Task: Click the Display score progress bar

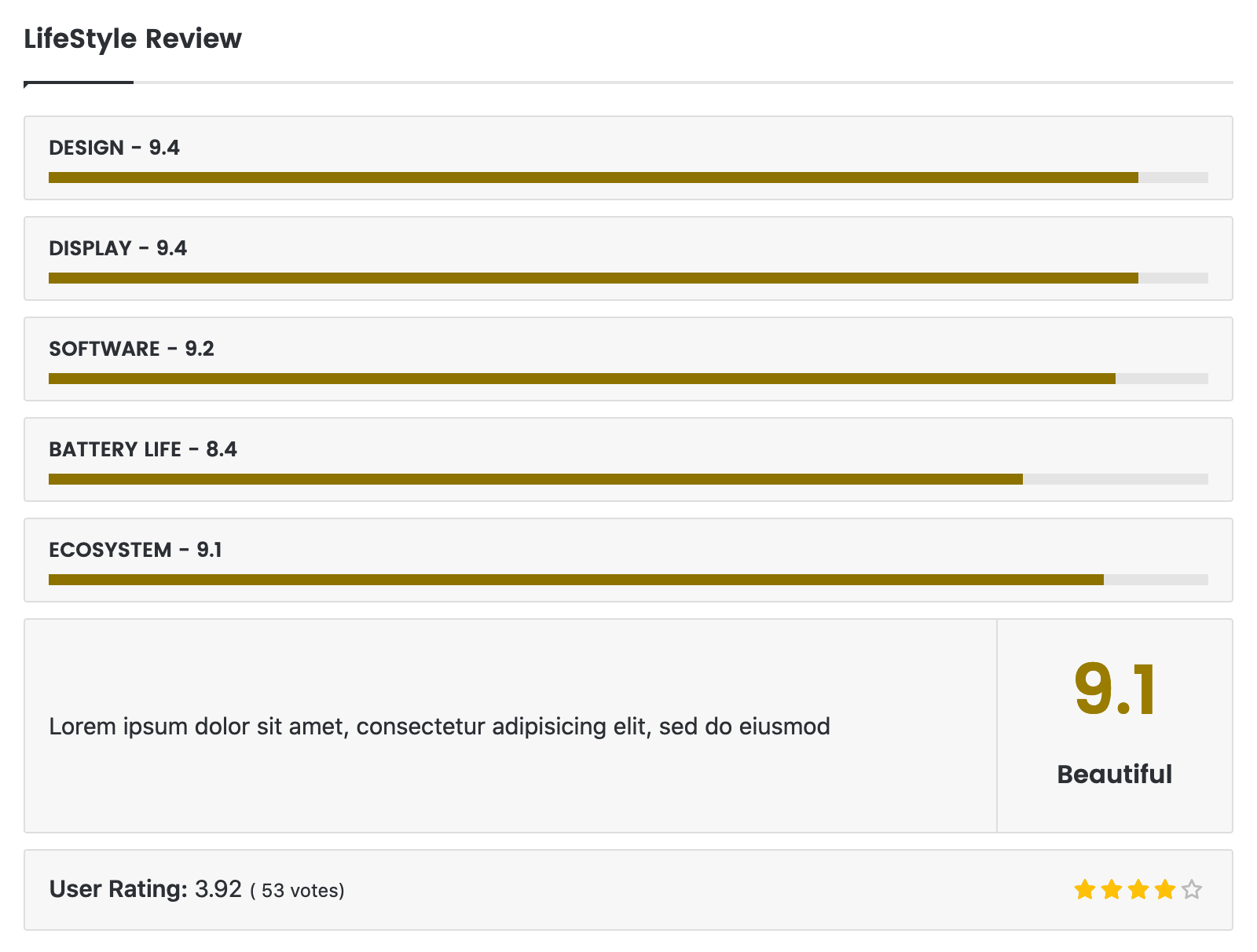Action: (628, 278)
